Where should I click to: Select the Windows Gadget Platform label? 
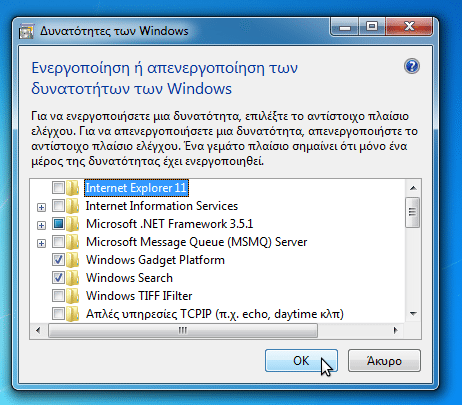pyautogui.click(x=155, y=260)
